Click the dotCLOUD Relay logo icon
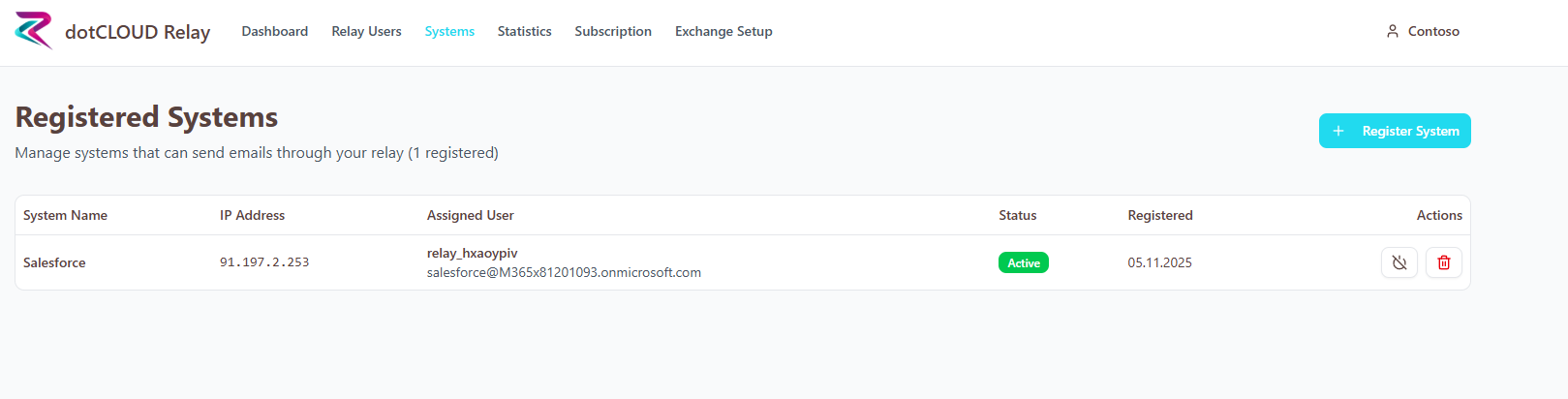Viewport: 1568px width, 399px height. (x=34, y=31)
